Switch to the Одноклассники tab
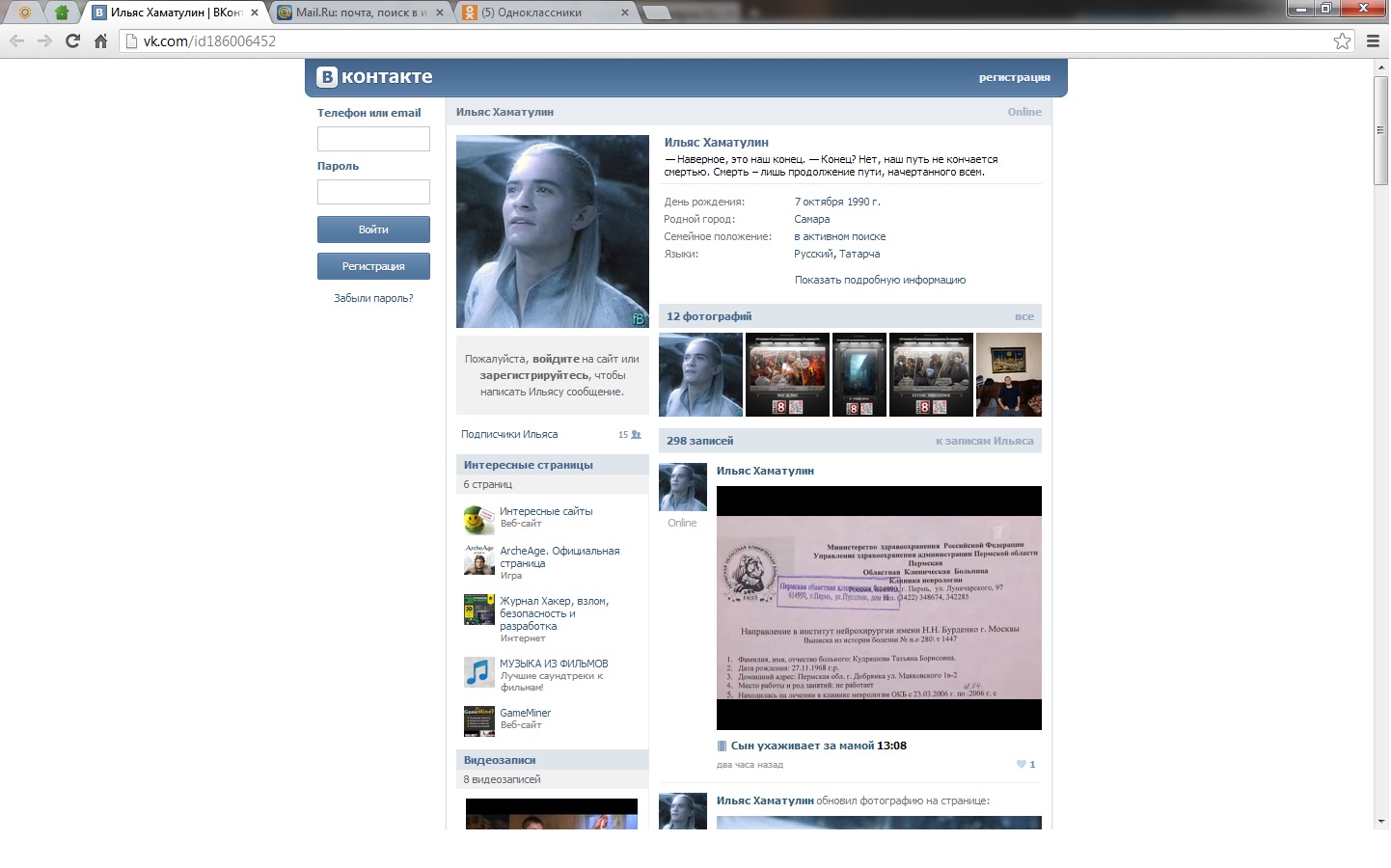This screenshot has width=1391, height=868. click(x=544, y=13)
